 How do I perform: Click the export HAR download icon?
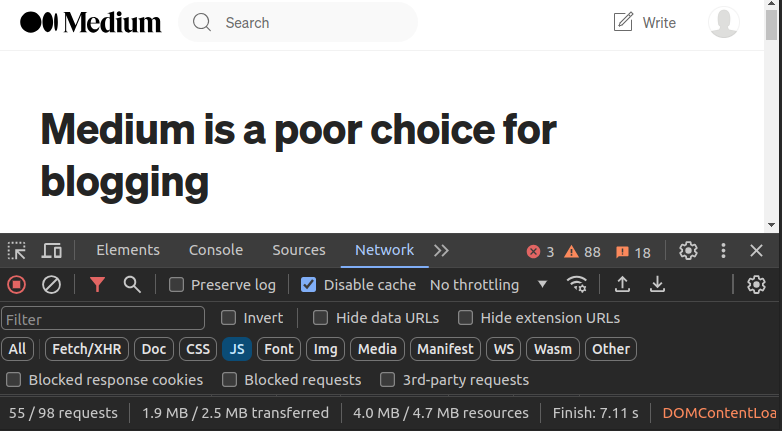coord(657,285)
